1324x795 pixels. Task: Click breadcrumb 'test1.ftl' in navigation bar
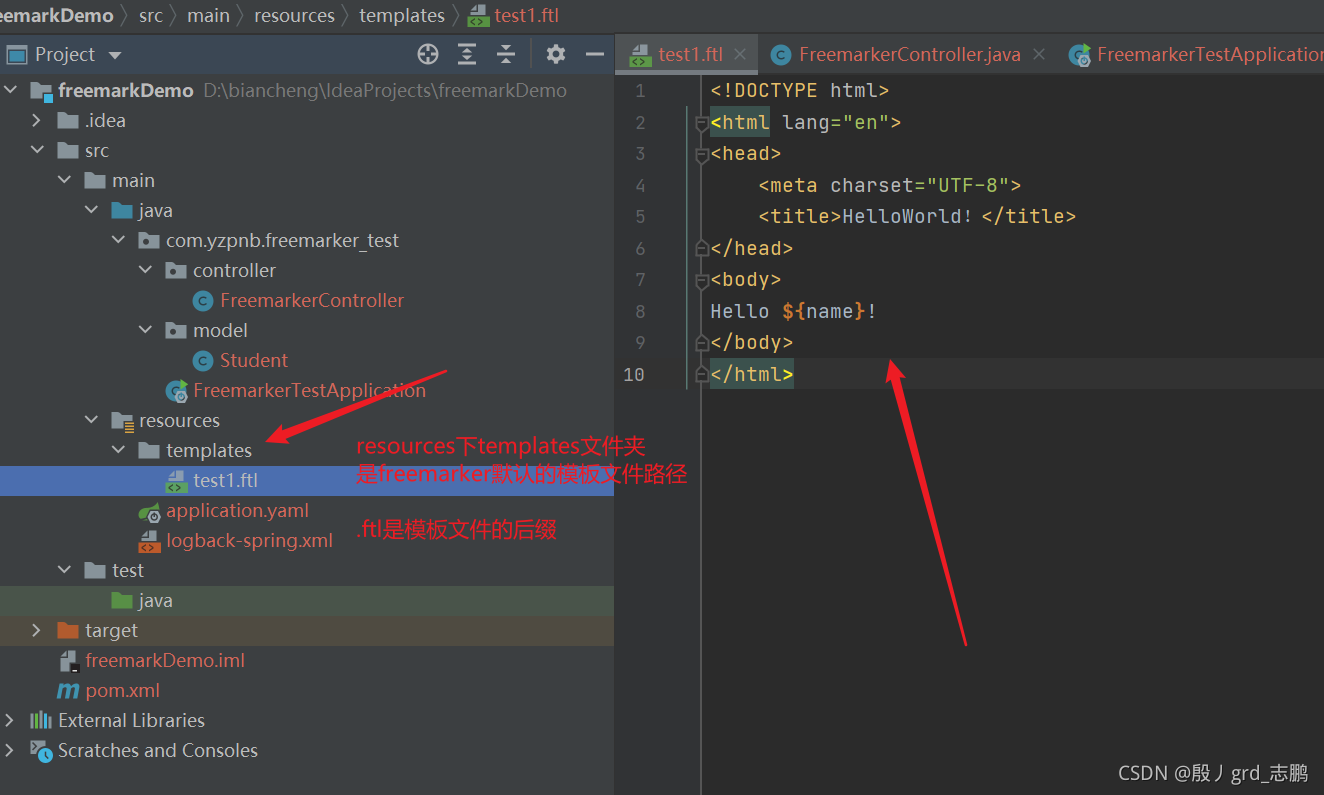pyautogui.click(x=529, y=15)
